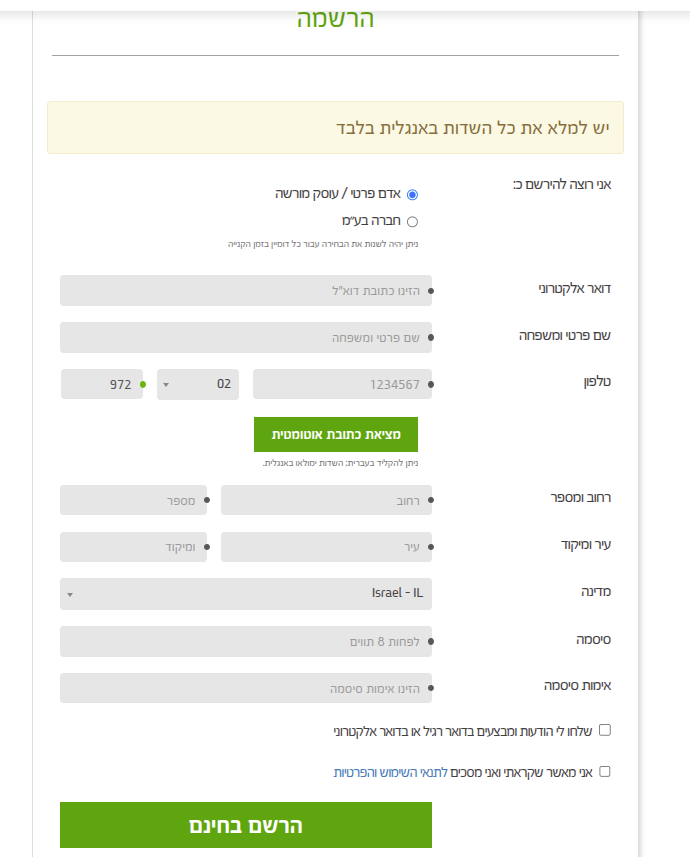Click the מספר house number field
The width and height of the screenshot is (690, 857).
click(133, 500)
